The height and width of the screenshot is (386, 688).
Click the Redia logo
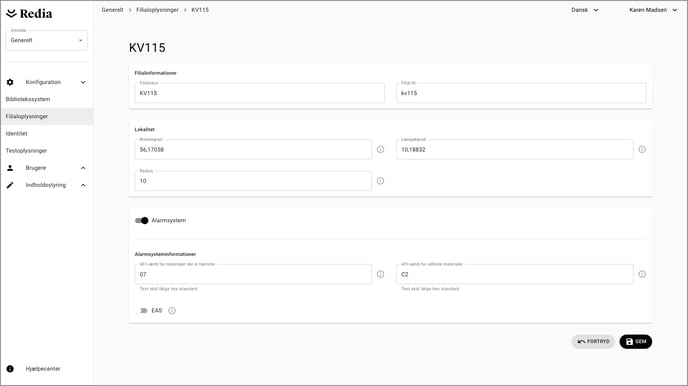click(29, 14)
